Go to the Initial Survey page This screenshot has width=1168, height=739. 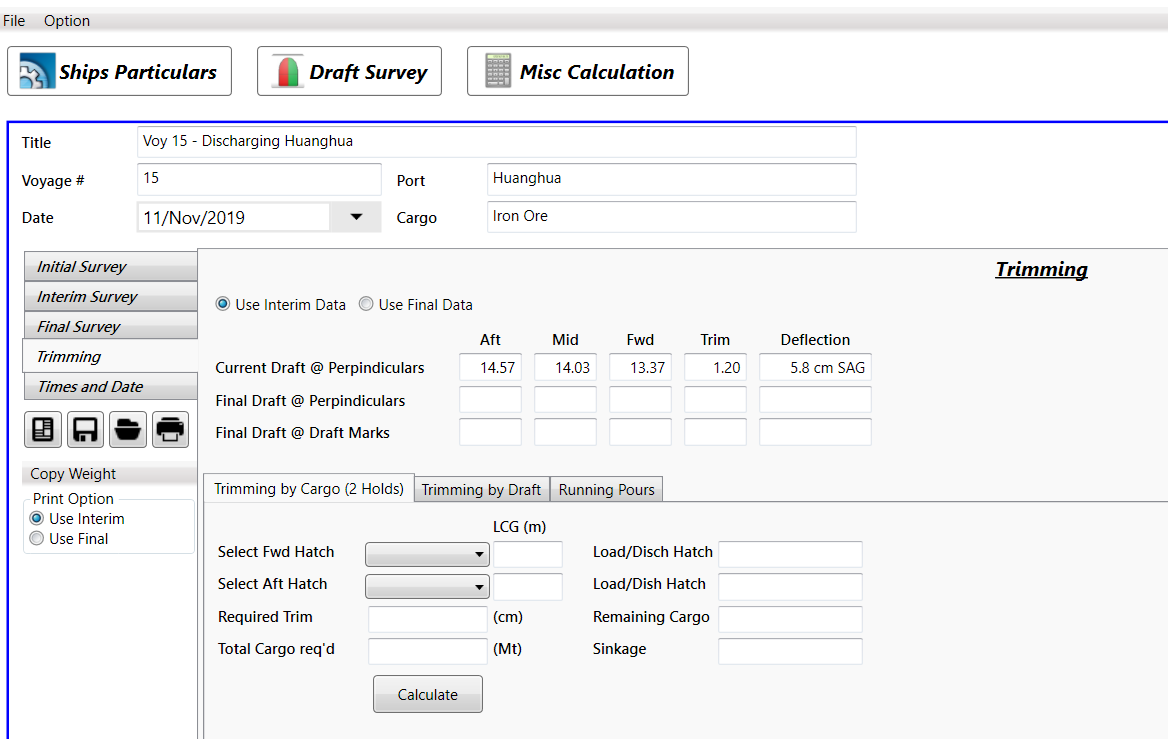82,267
